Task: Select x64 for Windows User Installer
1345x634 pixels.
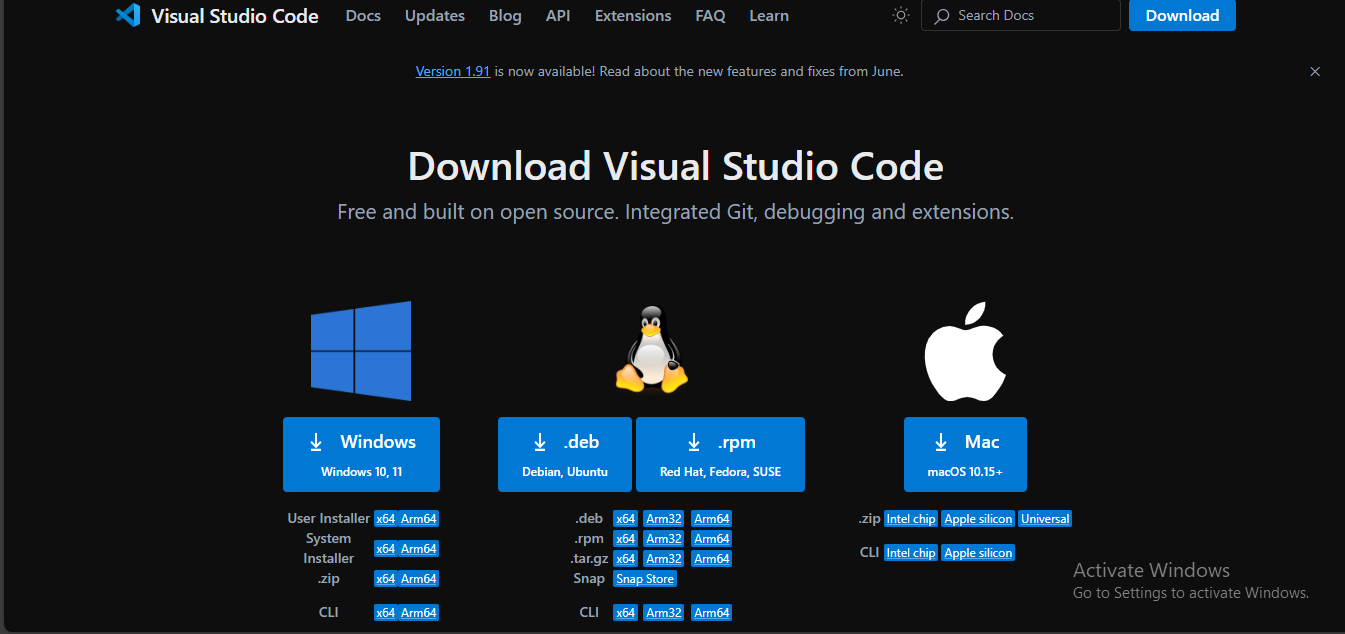Action: click(x=386, y=519)
